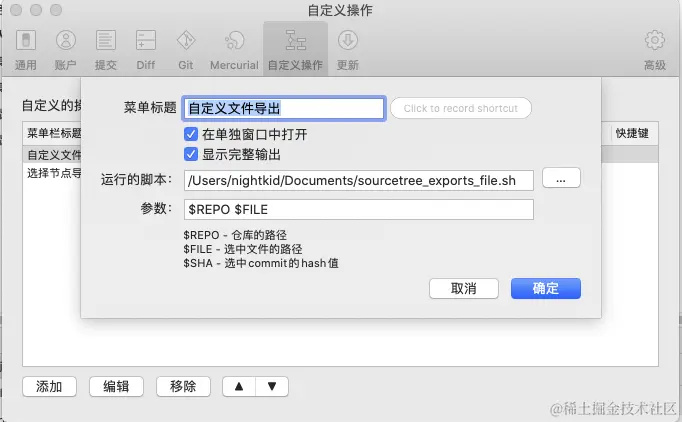Toggle the 显示完整输出 checkbox
Screen dimensions: 682x422
tap(191, 154)
